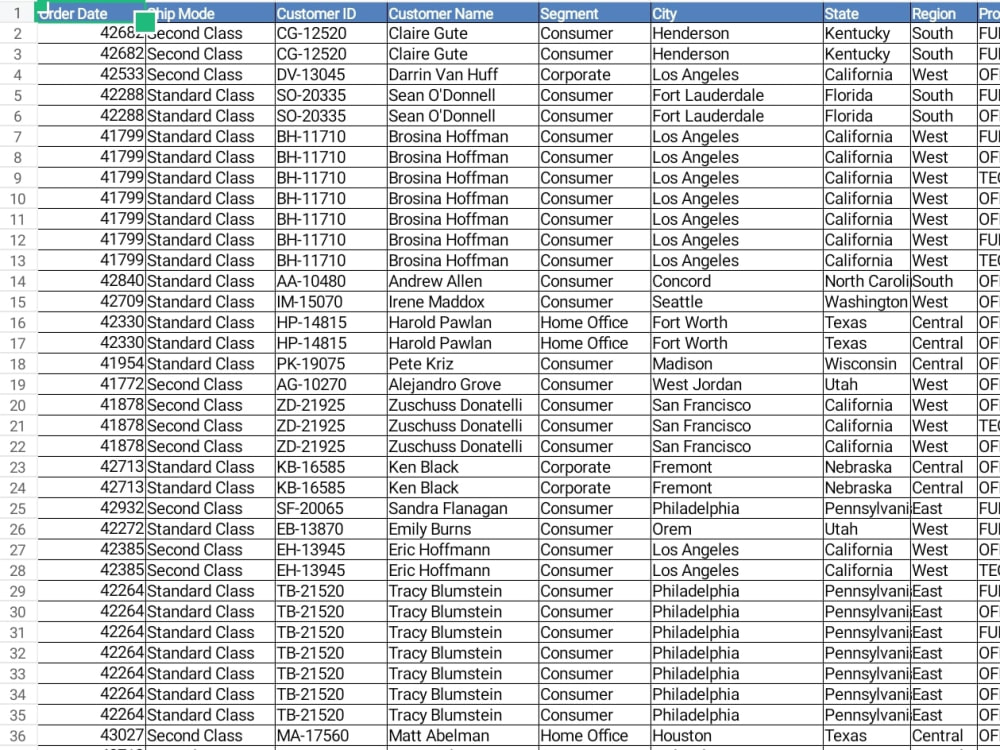The image size is (1000, 750).
Task: Click Sandra Flanagan name cell
Action: pyautogui.click(x=462, y=508)
